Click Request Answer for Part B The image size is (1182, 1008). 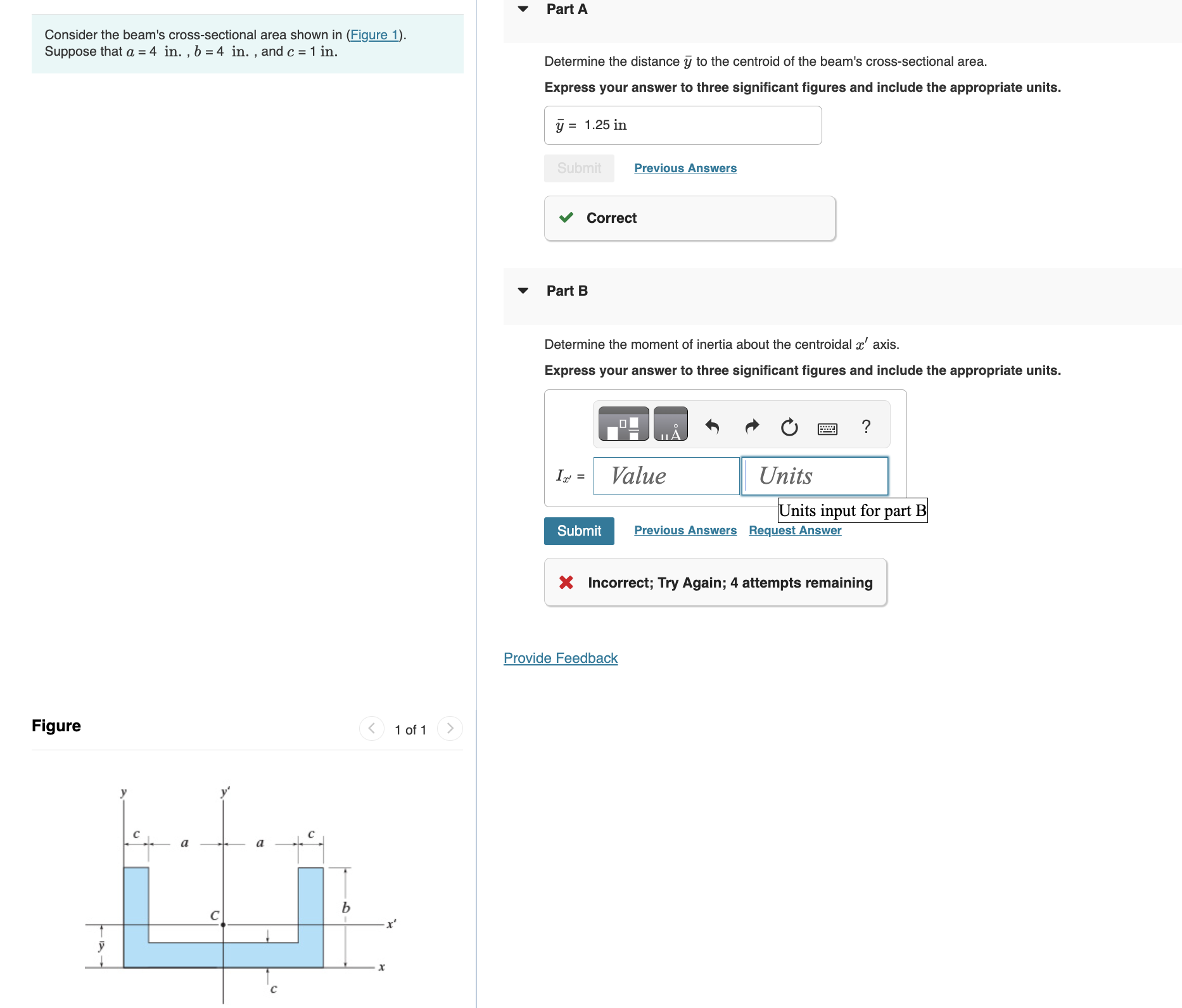pyautogui.click(x=794, y=530)
